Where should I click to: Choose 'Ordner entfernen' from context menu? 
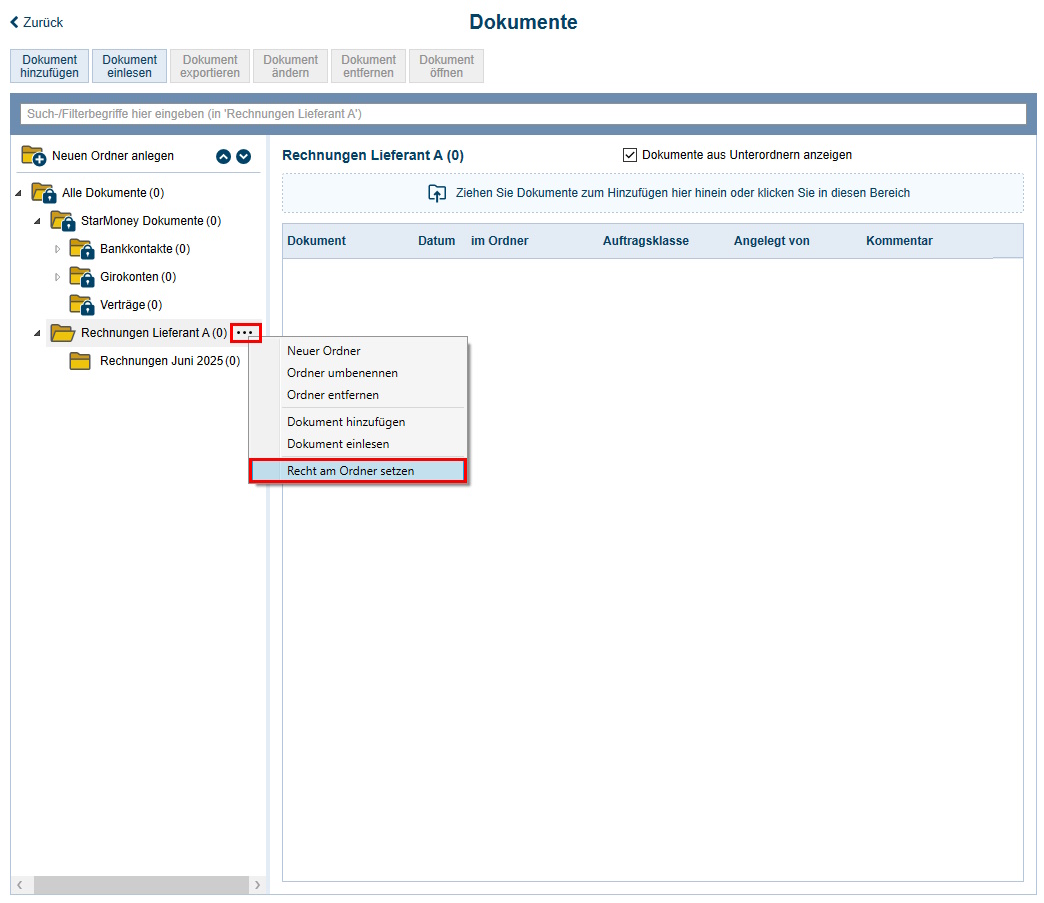[x=332, y=395]
